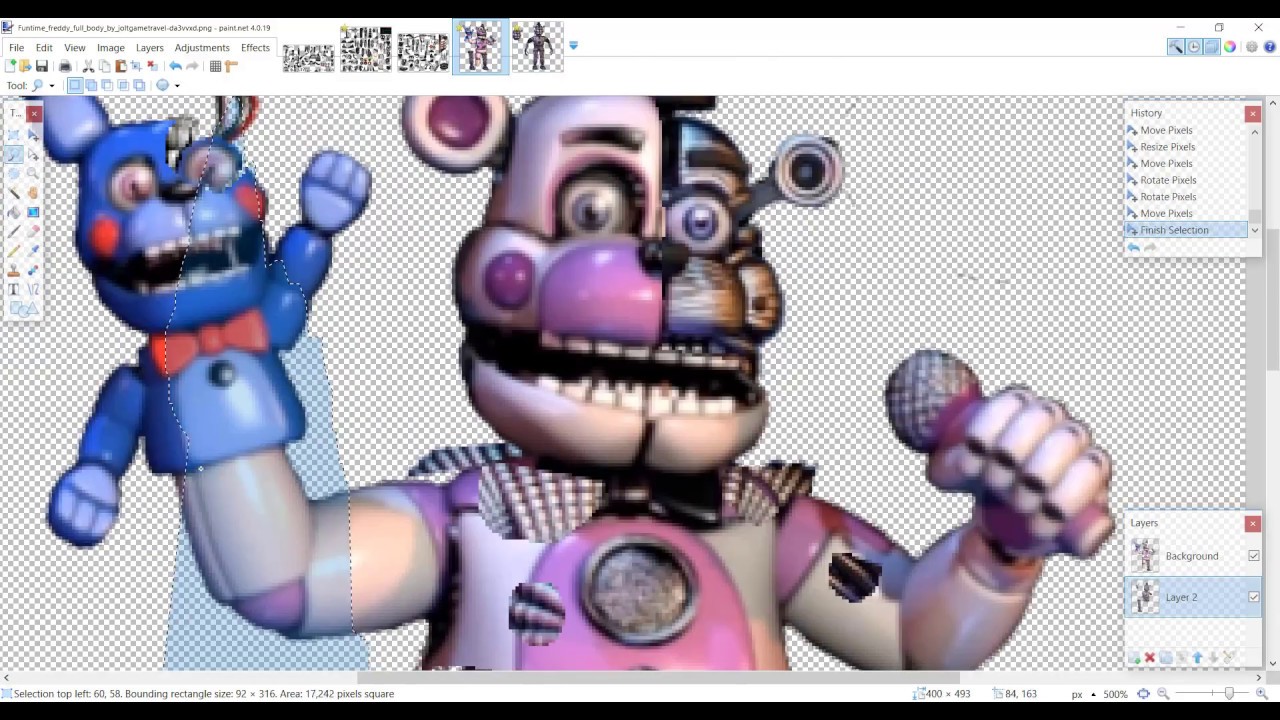
Task: Expand the image list arrow next to thumbnails
Action: point(573,46)
